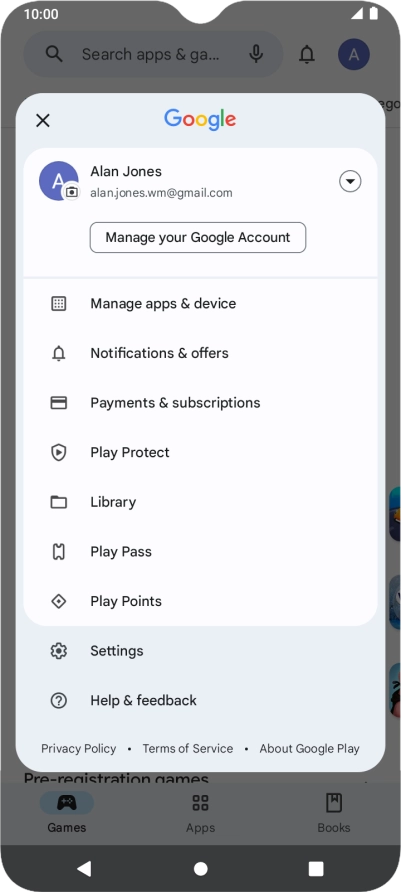Open the Privacy Policy link

[78, 749]
